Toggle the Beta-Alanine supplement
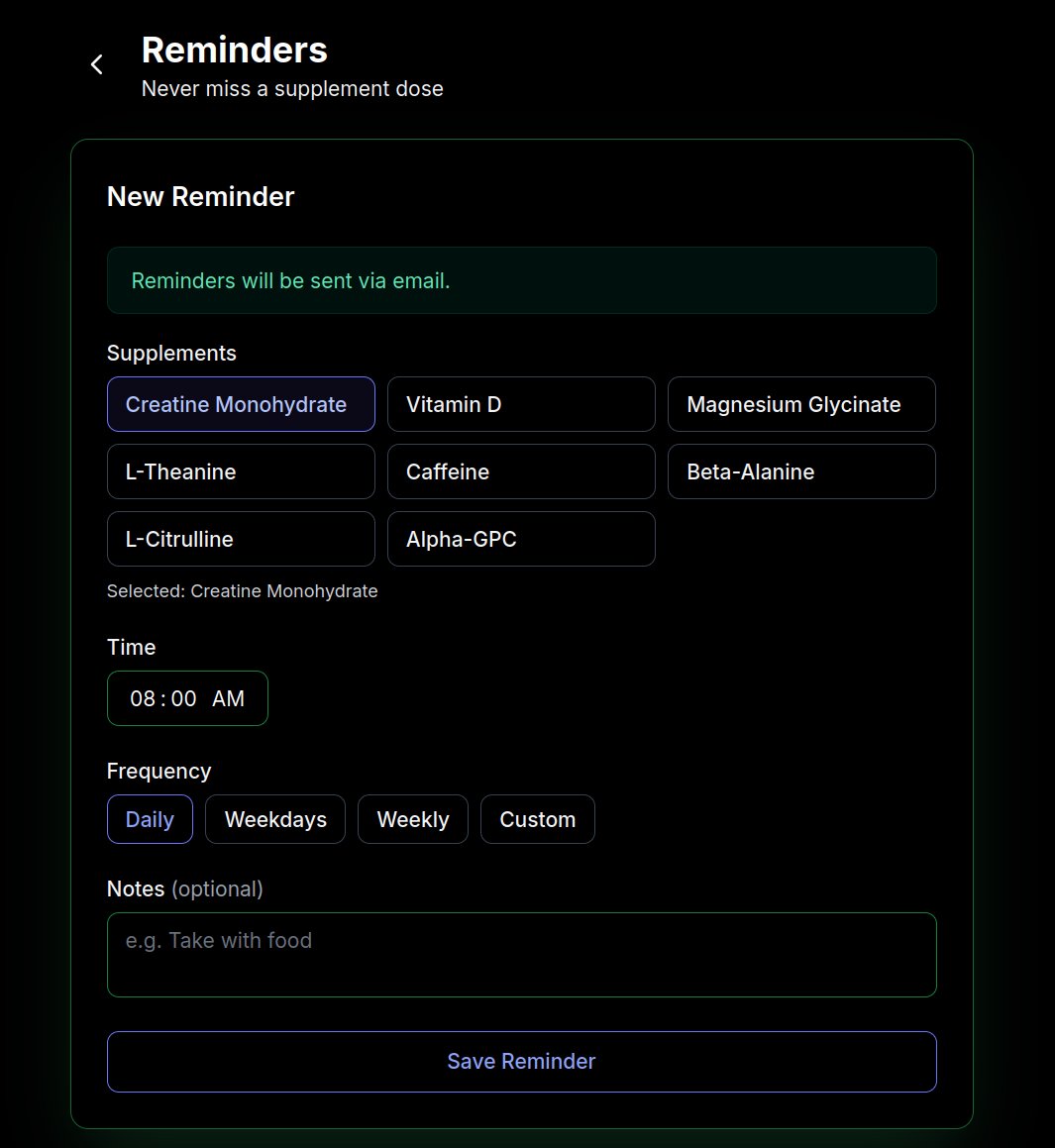 coord(801,471)
